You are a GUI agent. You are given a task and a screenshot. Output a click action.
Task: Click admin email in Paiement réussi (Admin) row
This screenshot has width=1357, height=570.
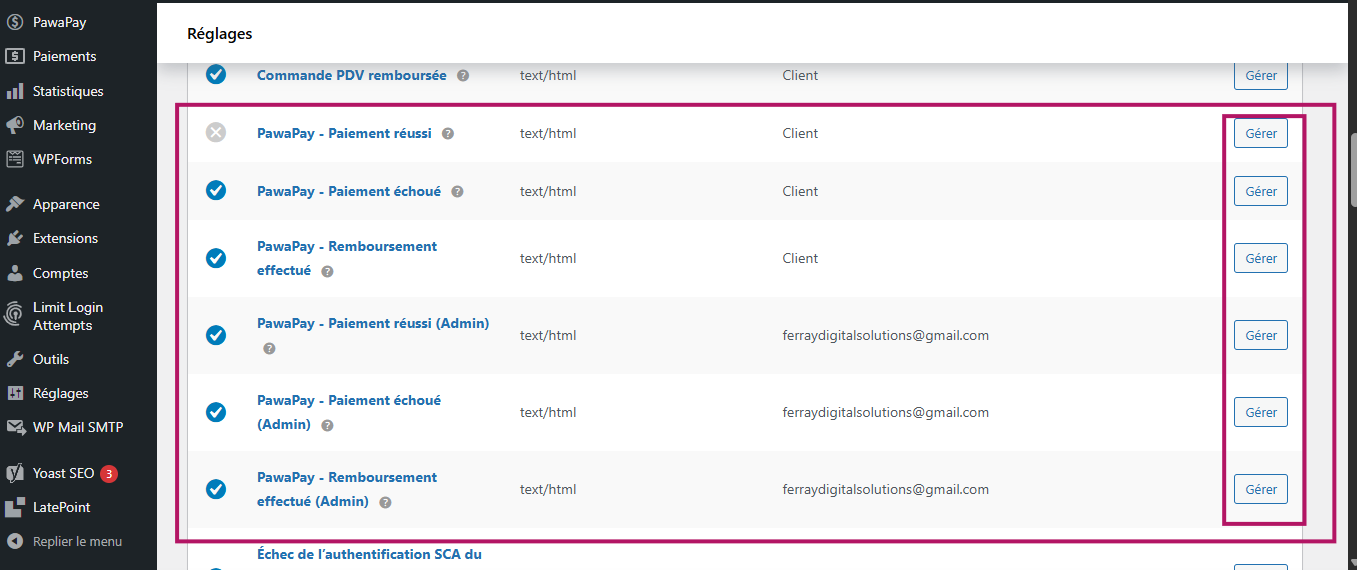click(886, 335)
